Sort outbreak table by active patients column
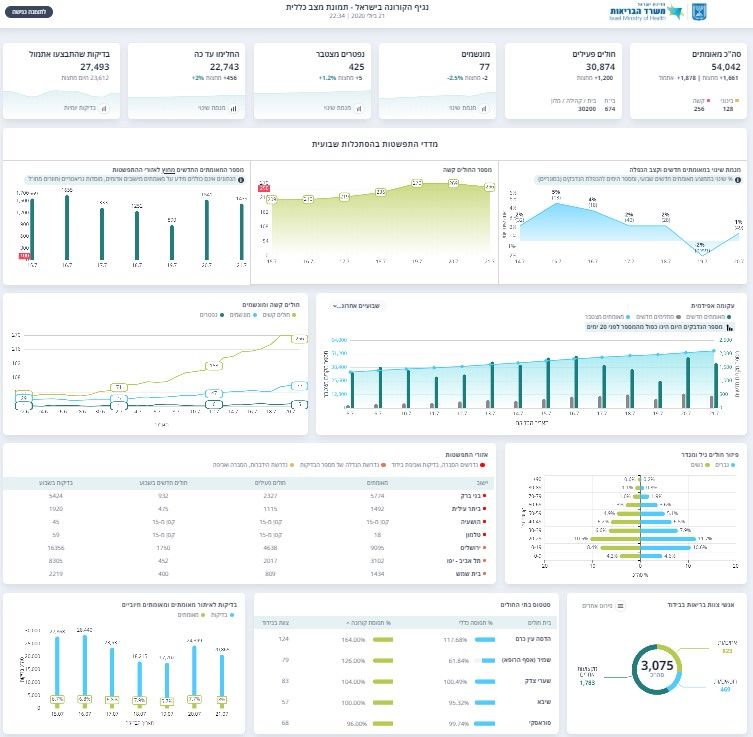 270,483
